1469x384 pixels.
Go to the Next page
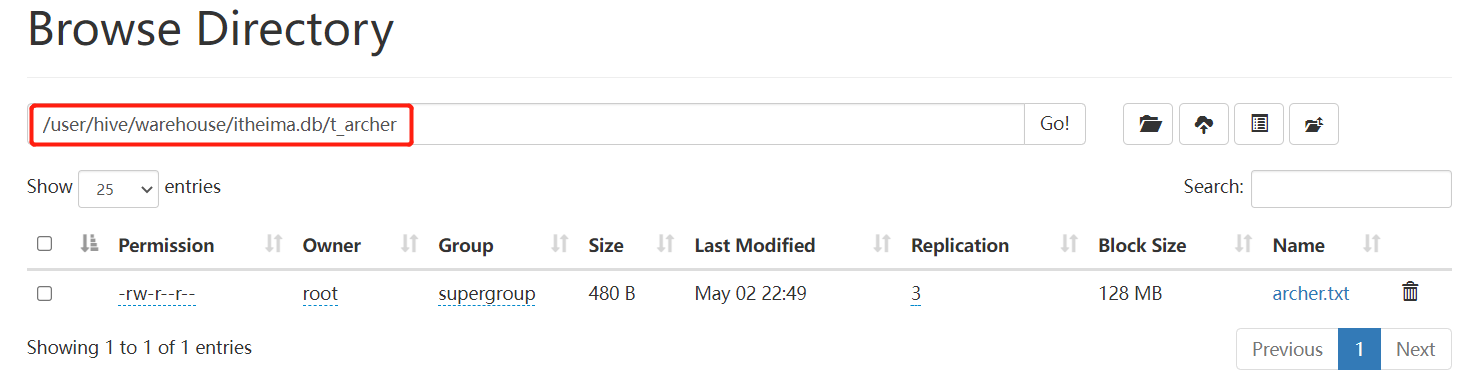[1415, 349]
